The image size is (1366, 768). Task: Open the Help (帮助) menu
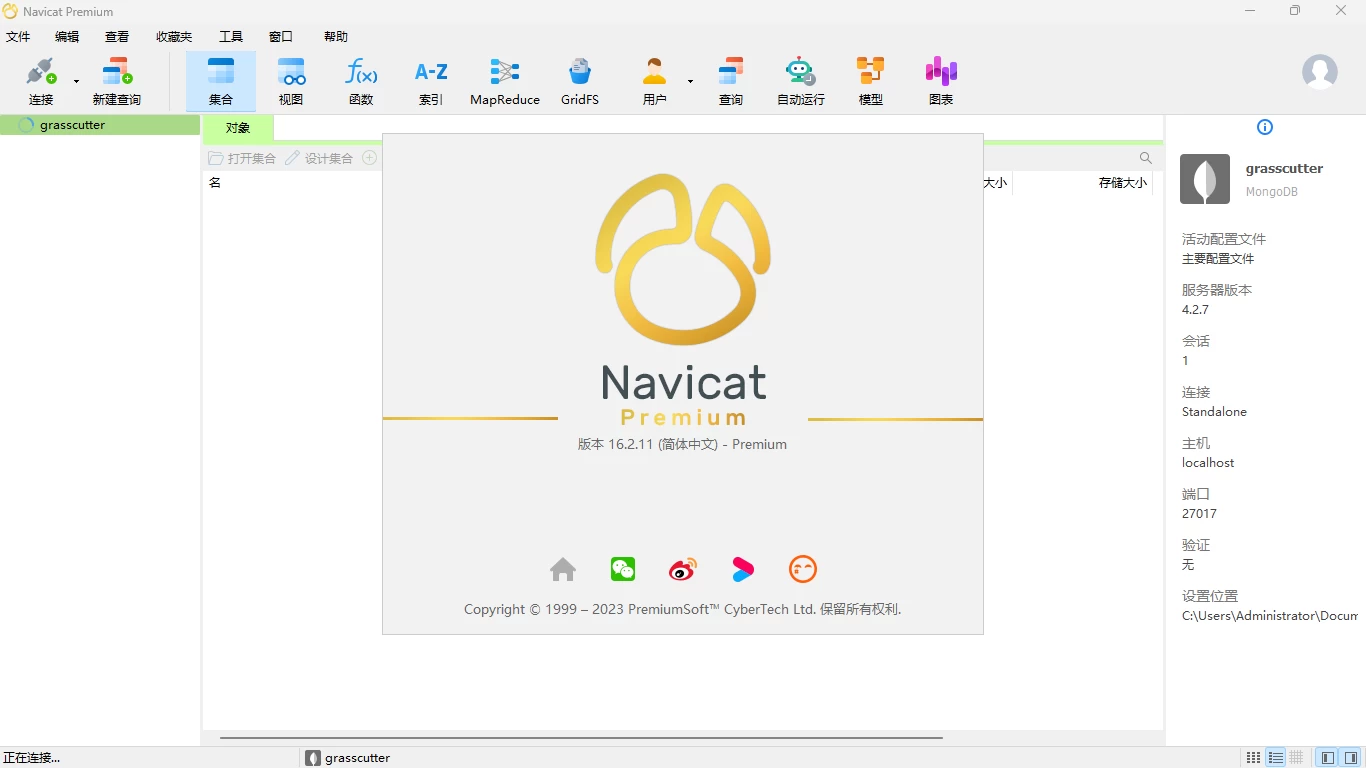pos(336,37)
